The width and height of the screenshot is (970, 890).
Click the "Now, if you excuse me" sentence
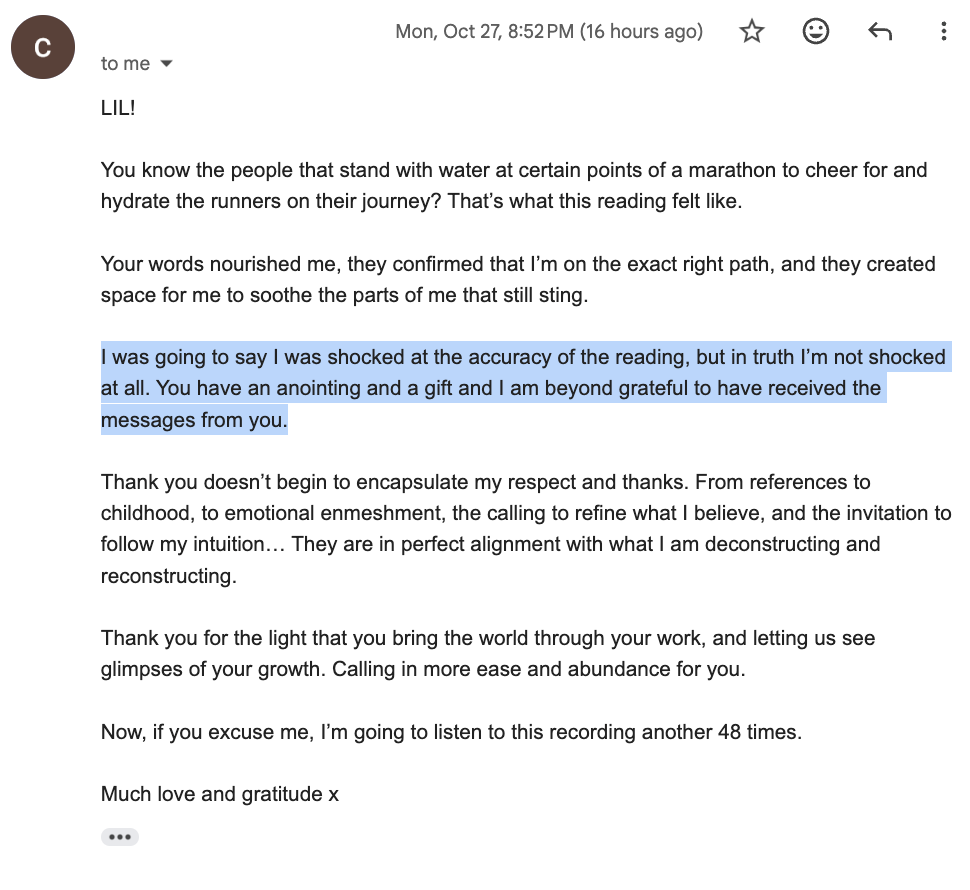click(450, 731)
